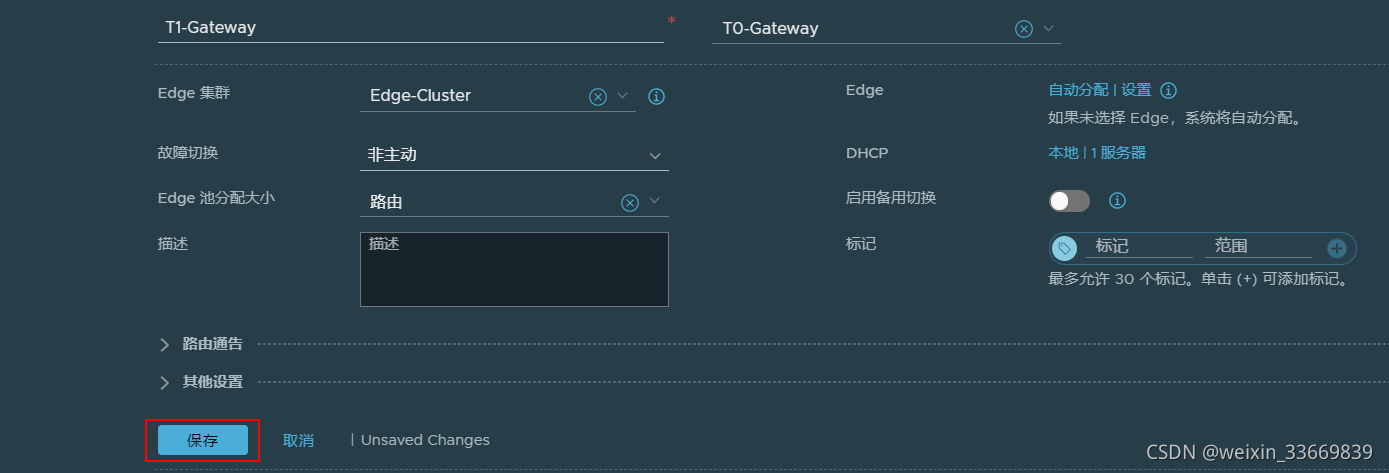1389x473 pixels.
Task: Show info about Edge cluster
Action: pos(657,97)
